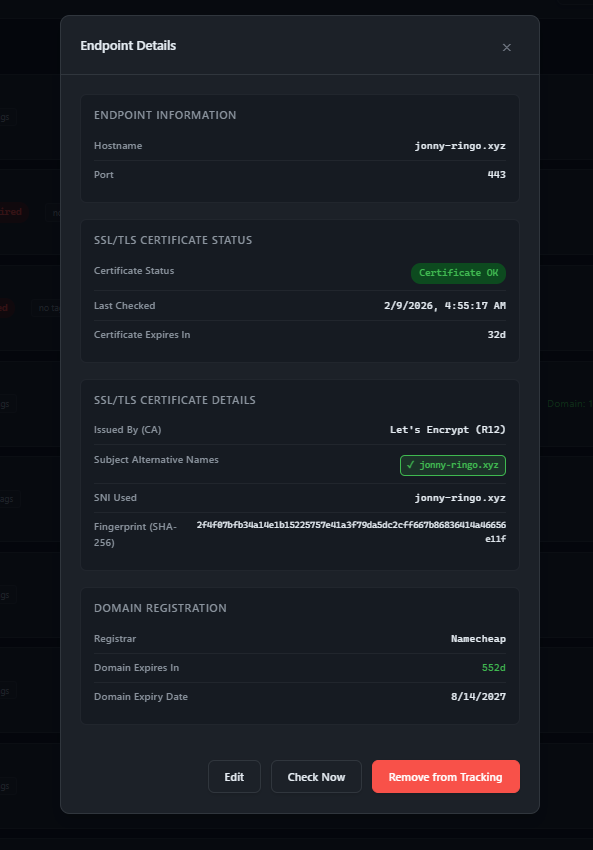This screenshot has width=593, height=850.
Task: Collapse the Endpoint Information section
Action: point(164,115)
